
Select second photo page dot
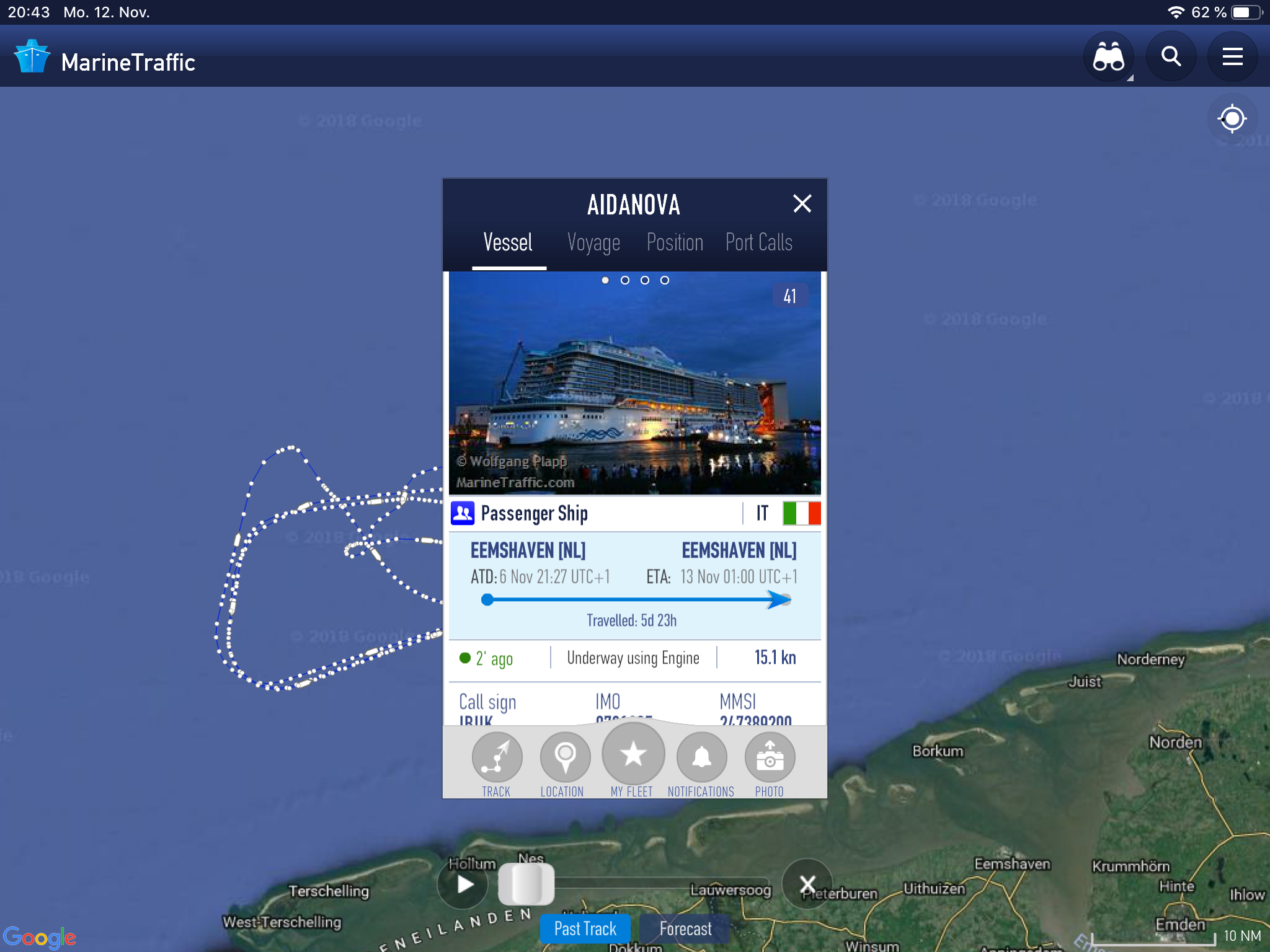[x=624, y=280]
